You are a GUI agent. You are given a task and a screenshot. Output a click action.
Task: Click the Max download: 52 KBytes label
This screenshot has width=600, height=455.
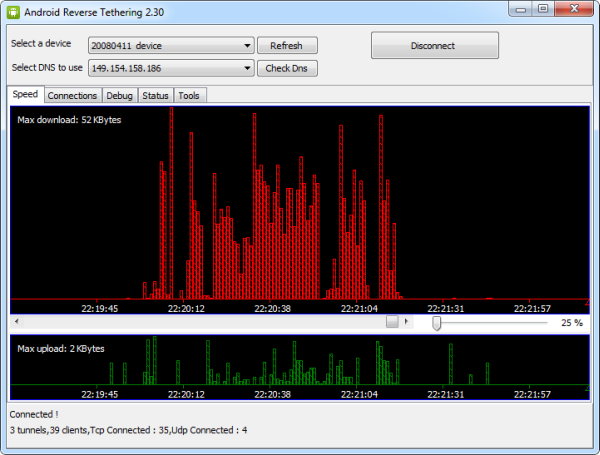pos(69,120)
